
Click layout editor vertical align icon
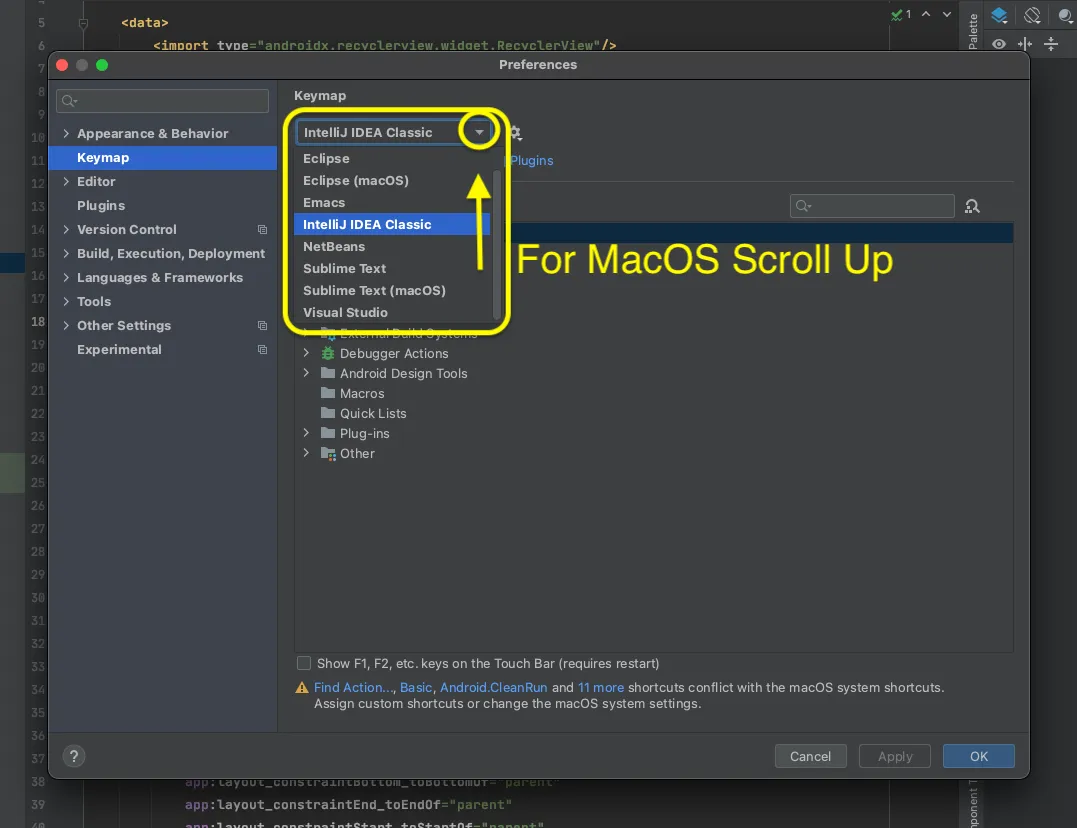(x=1051, y=44)
